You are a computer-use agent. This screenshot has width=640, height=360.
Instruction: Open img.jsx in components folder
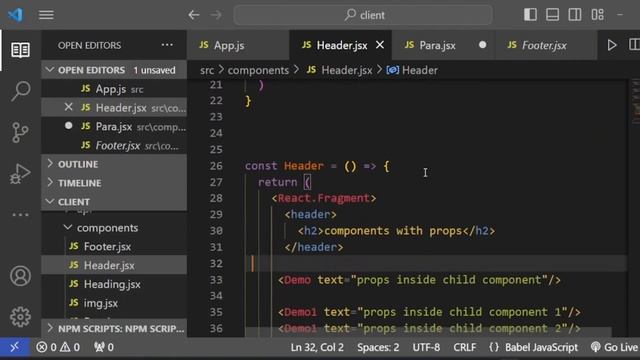pyautogui.click(x=114, y=303)
